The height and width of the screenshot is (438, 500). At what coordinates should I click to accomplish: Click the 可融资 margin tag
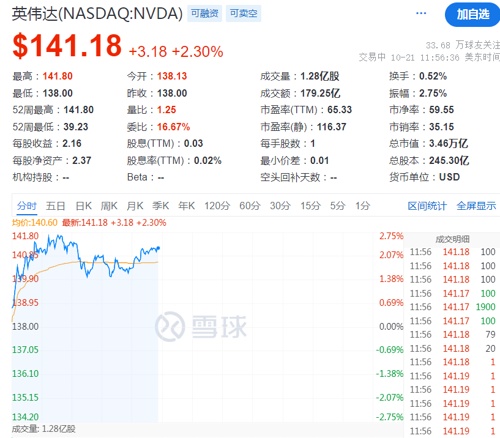(204, 13)
